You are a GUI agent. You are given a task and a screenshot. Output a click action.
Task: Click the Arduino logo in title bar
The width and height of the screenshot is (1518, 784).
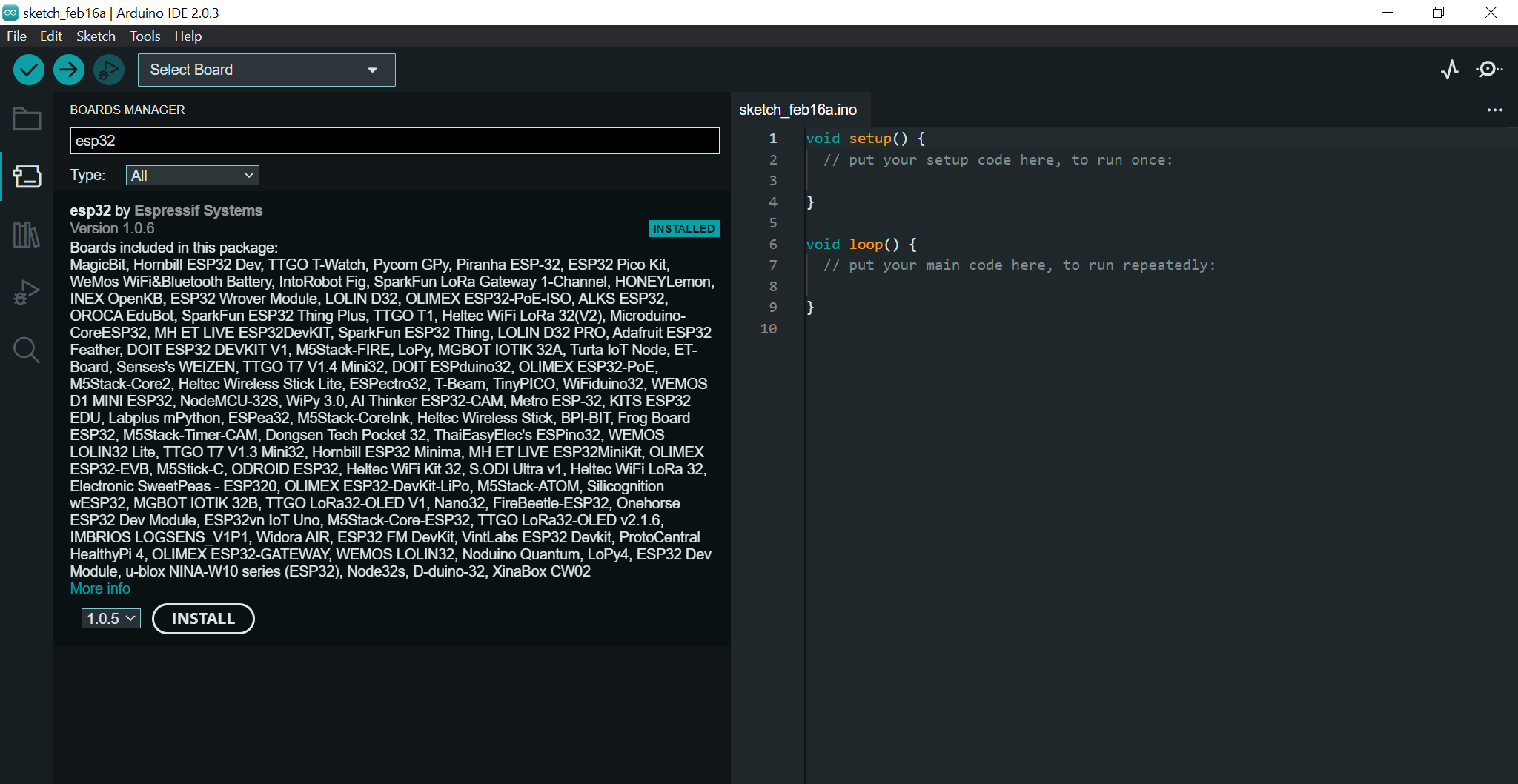tap(10, 13)
